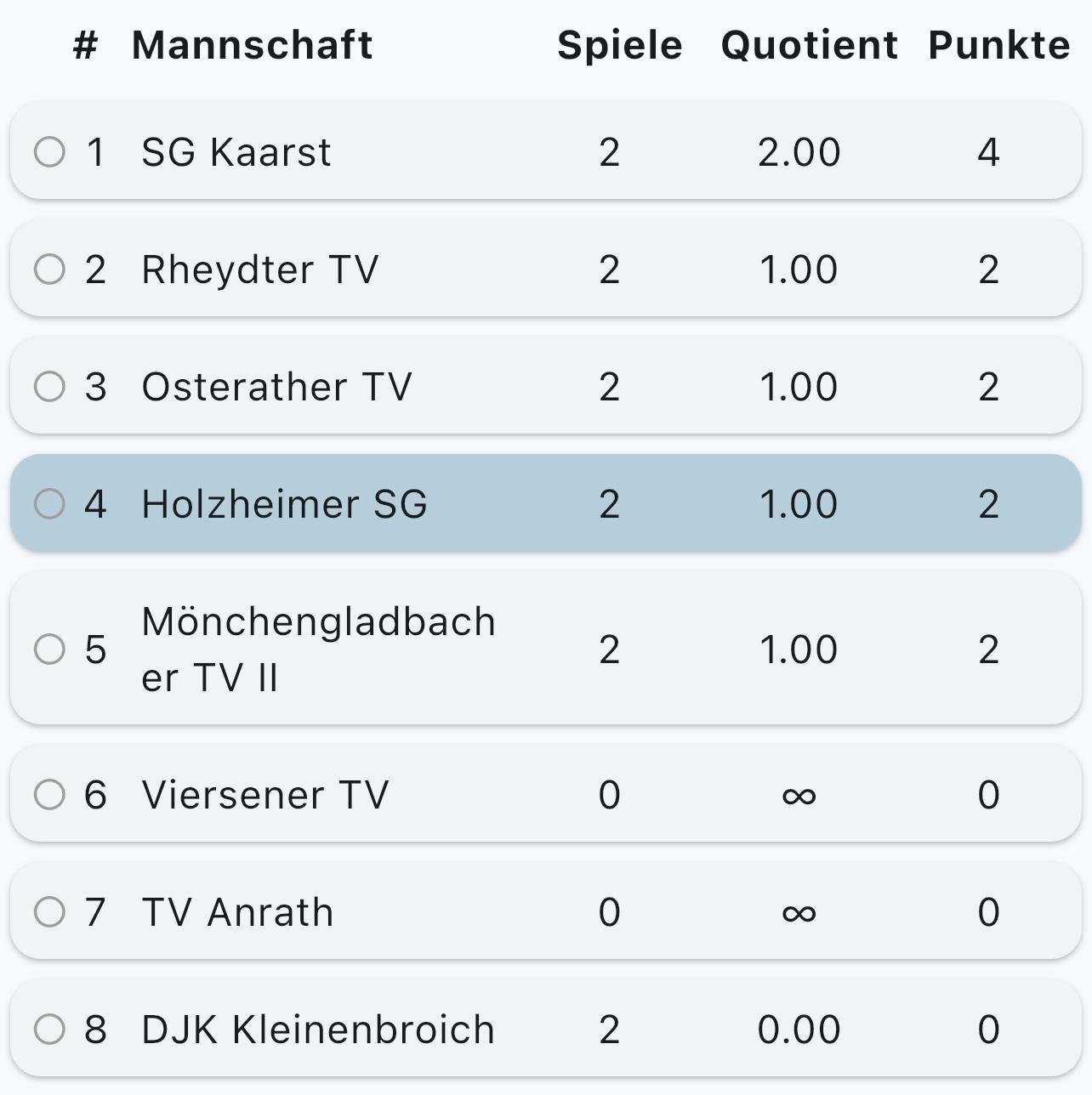The height and width of the screenshot is (1095, 1092).
Task: Select Mönchengladbacher TV II radio button
Action: point(49,650)
